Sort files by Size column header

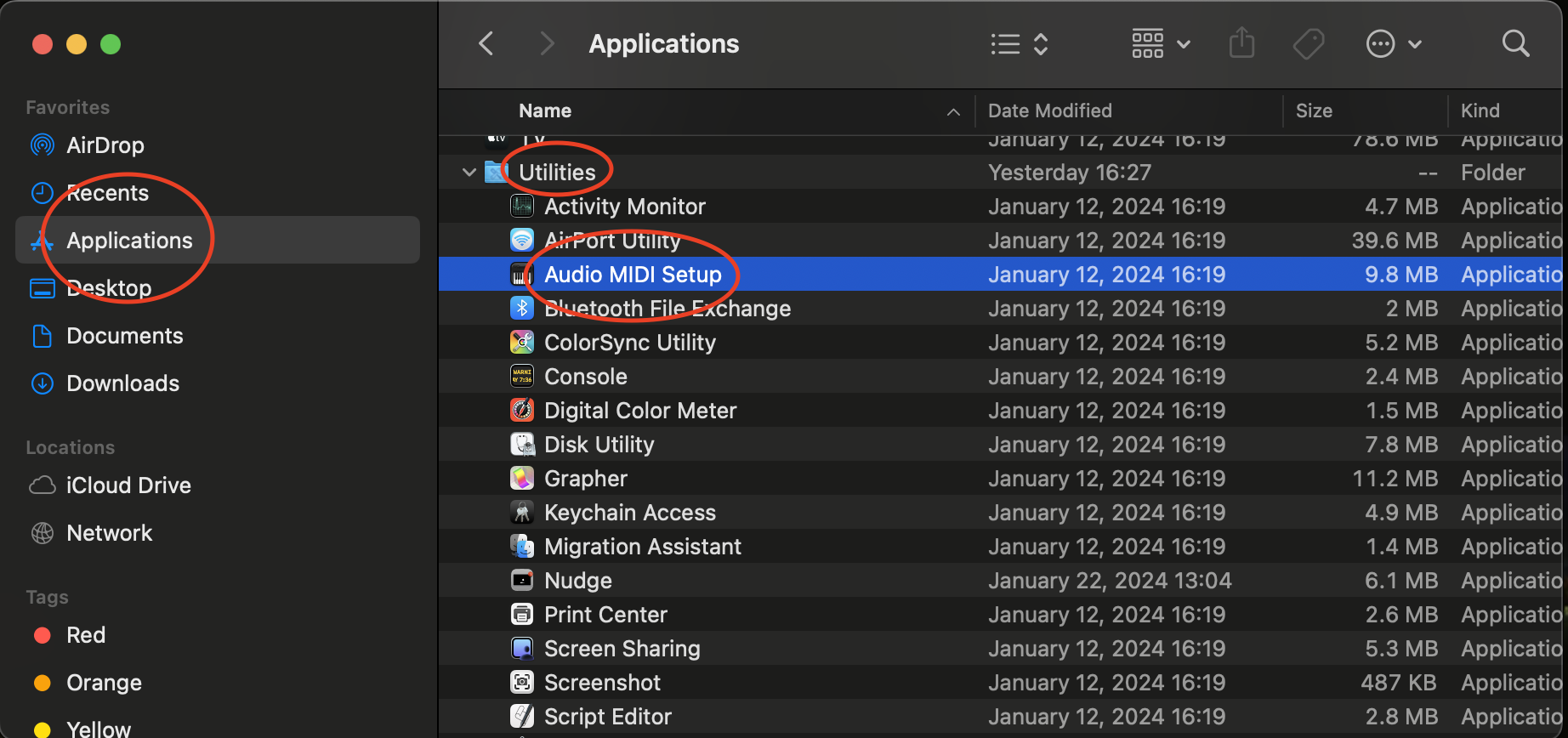pos(1313,111)
